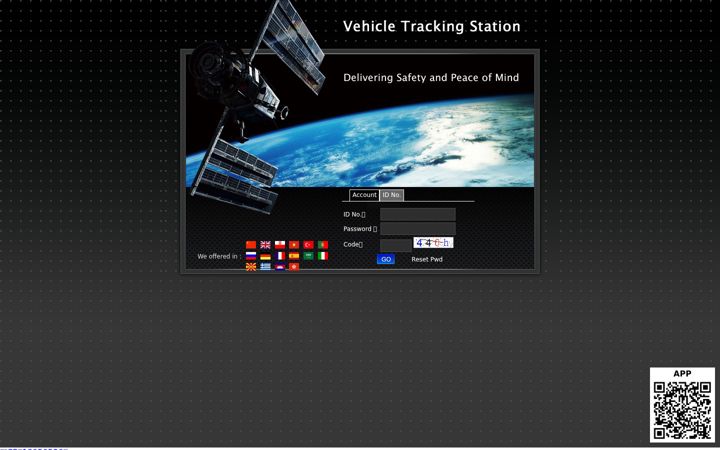The height and width of the screenshot is (450, 720).
Task: Switch to German using its flag
Action: coord(265,256)
